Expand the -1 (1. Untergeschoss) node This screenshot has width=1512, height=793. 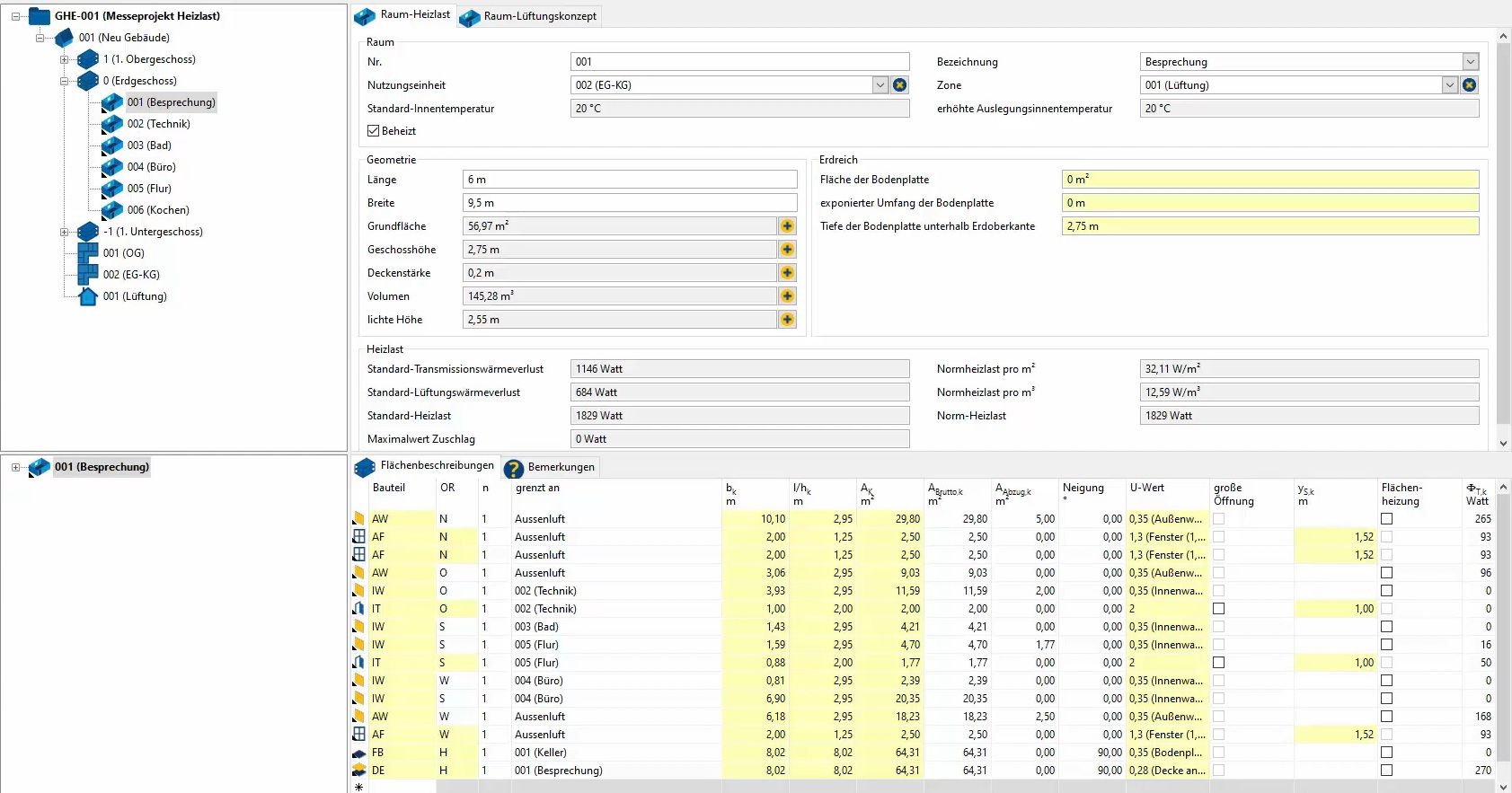tap(64, 232)
